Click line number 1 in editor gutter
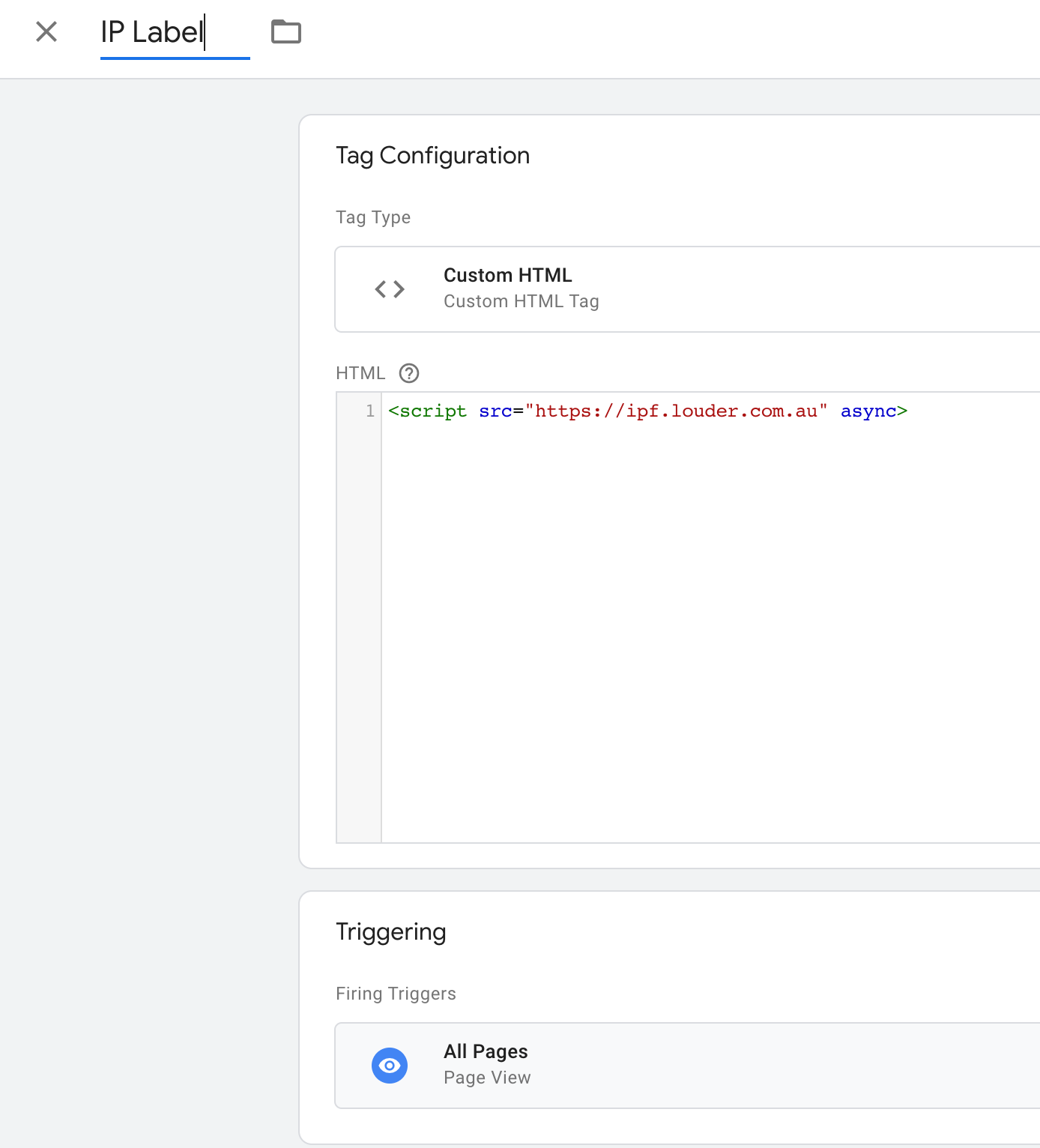1040x1148 pixels. click(x=369, y=411)
